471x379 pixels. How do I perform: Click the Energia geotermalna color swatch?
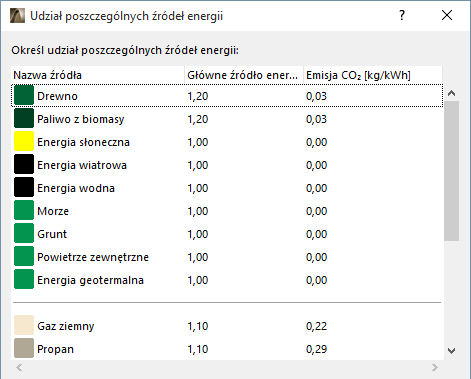(x=24, y=279)
